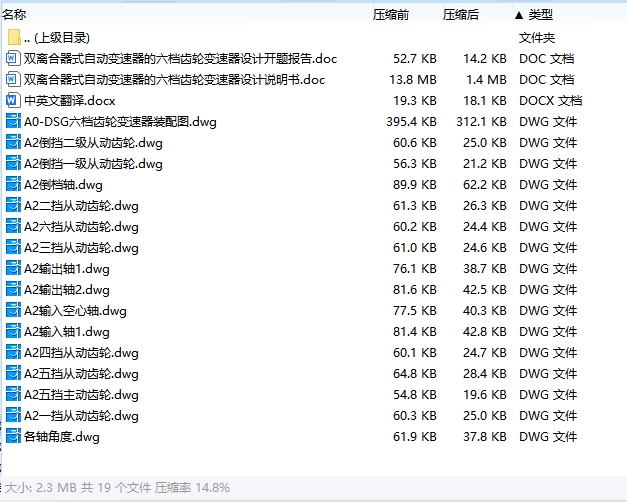Select file A2倒挡二级从动齿轮.dwg
627x502 pixels.
pyautogui.click(x=93, y=142)
